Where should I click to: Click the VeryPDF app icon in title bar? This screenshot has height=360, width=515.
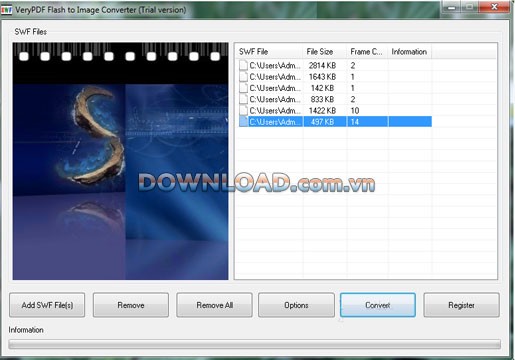coord(6,10)
